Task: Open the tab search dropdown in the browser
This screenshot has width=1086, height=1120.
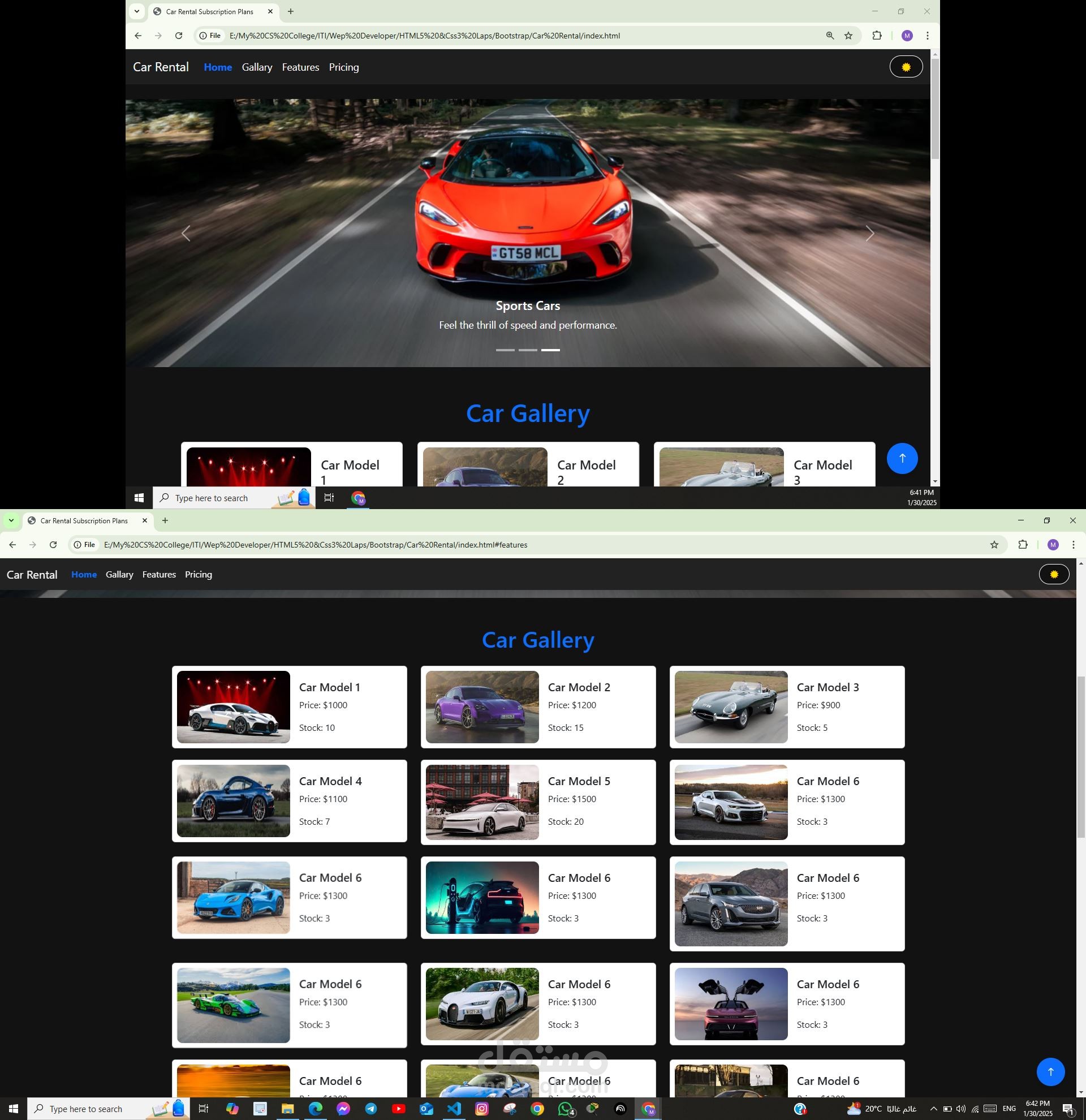Action: [x=11, y=520]
